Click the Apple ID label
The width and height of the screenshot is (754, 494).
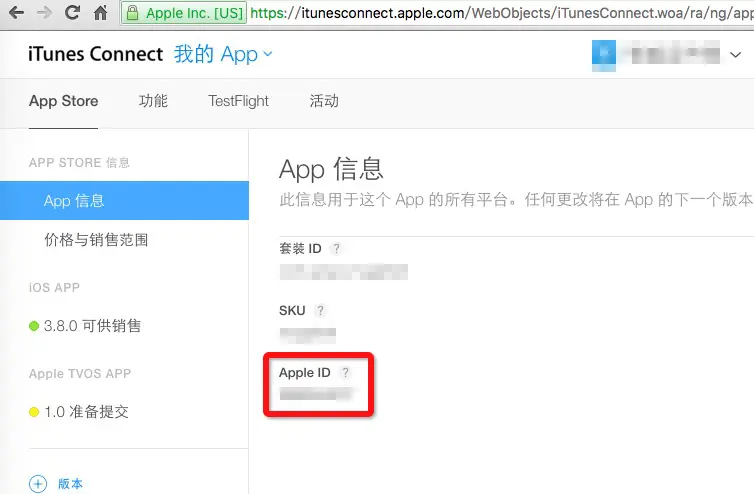pyautogui.click(x=304, y=373)
